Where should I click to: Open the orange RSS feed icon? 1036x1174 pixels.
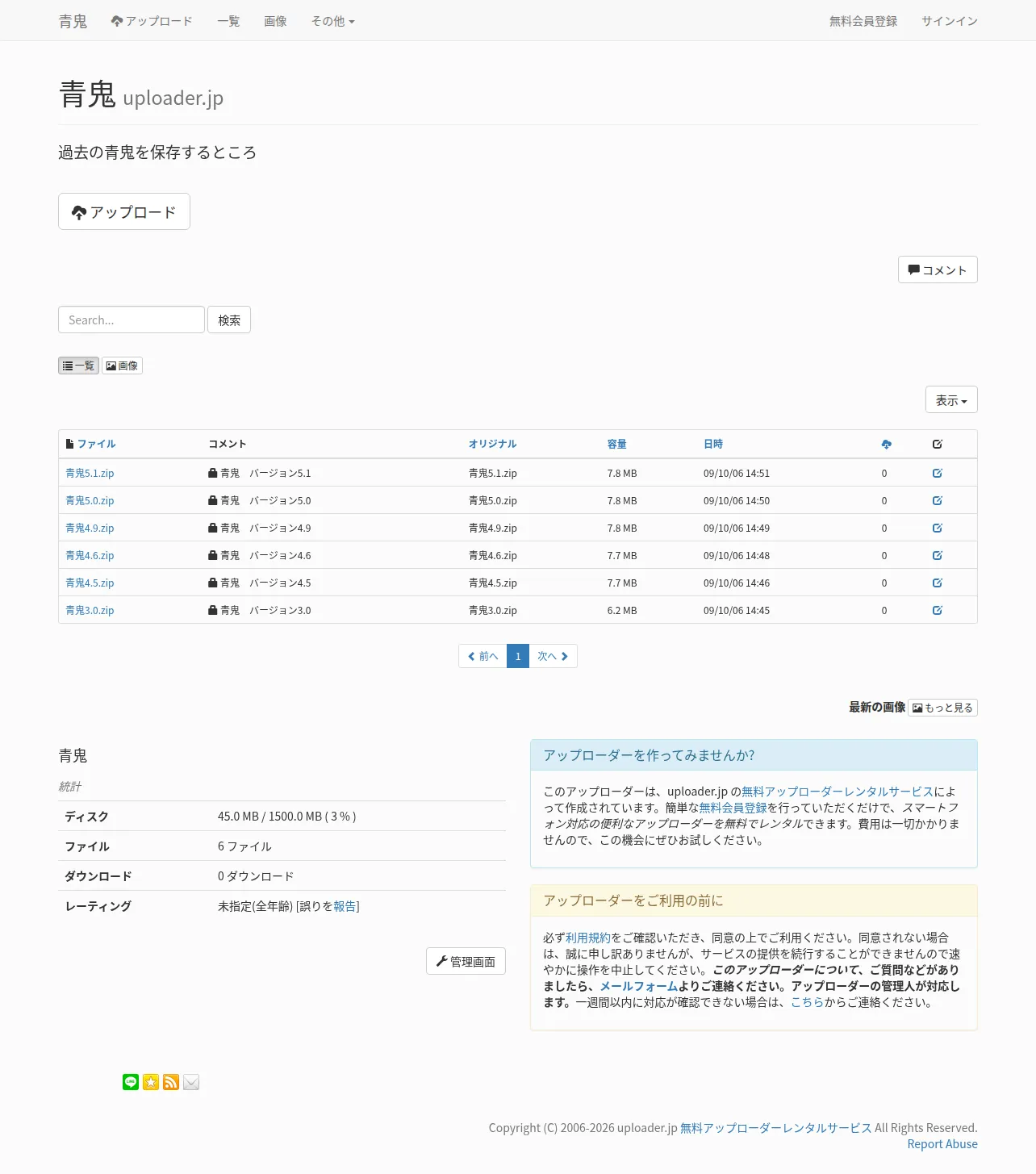171,1082
